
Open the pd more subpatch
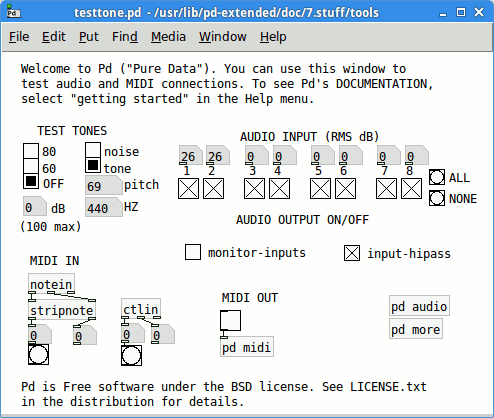tap(416, 329)
